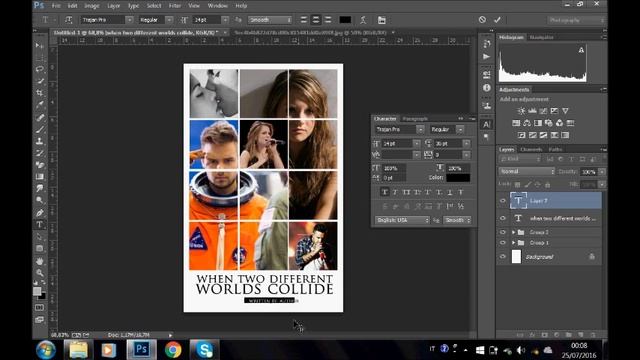Click the Opacity value field
Image resolution: width=640 pixels, height=360 pixels.
[x=589, y=172]
